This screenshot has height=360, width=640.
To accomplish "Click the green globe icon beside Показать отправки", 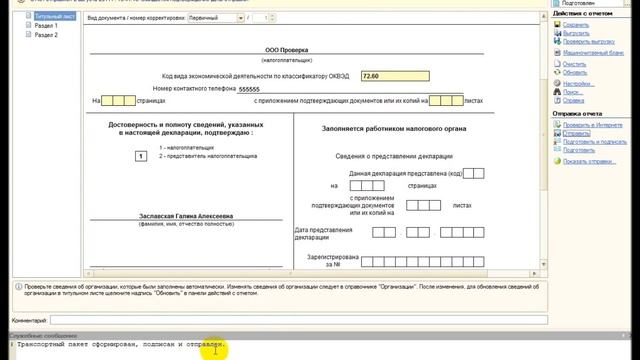I will click(557, 161).
